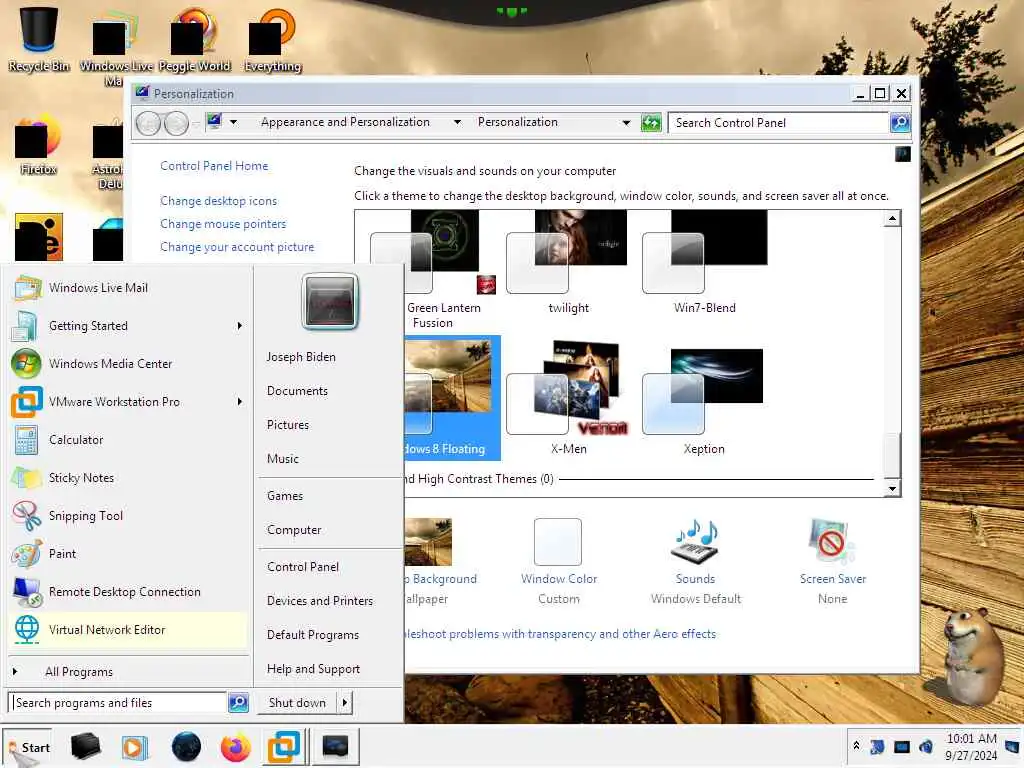The image size is (1024, 768).
Task: Click the Search programs and files box
Action: pos(118,703)
